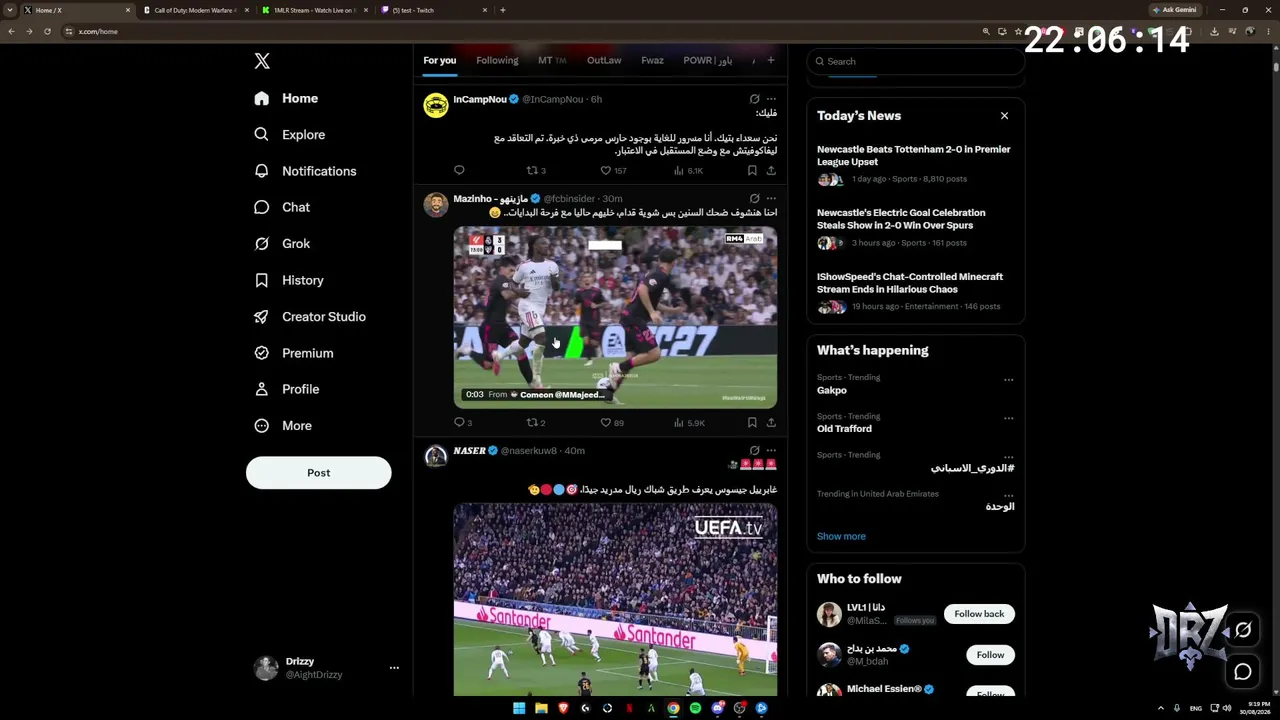1280x720 pixels.
Task: Click Show more under What's happening
Action: coord(841,537)
